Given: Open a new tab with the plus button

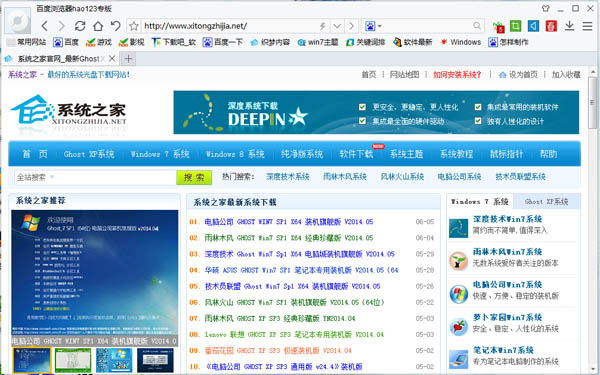Looking at the screenshot, I should tap(128, 59).
